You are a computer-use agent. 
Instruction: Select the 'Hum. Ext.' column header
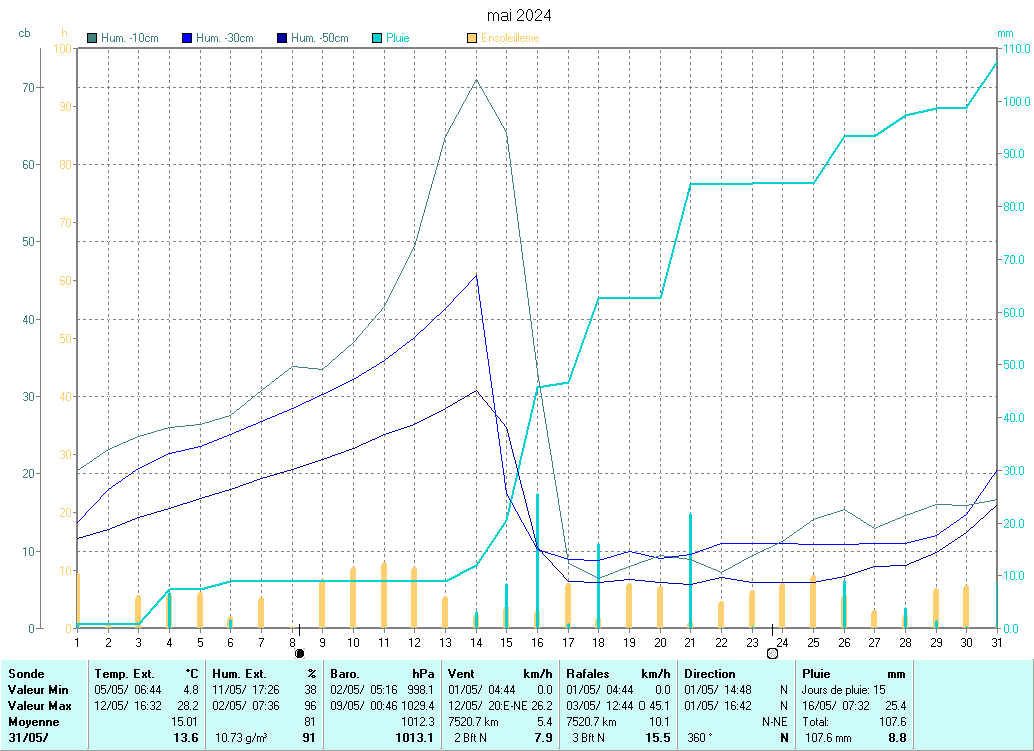point(242,674)
